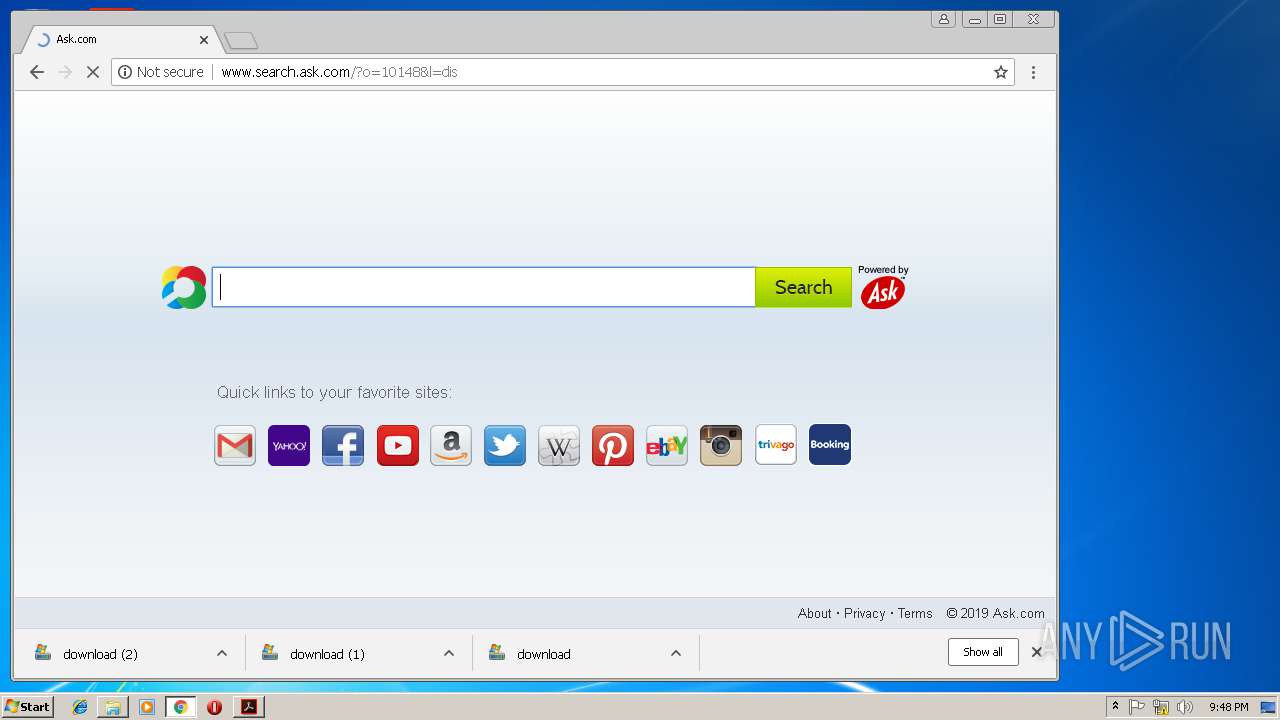Open the Pinterest quick link icon
The width and height of the screenshot is (1280, 720).
[613, 445]
